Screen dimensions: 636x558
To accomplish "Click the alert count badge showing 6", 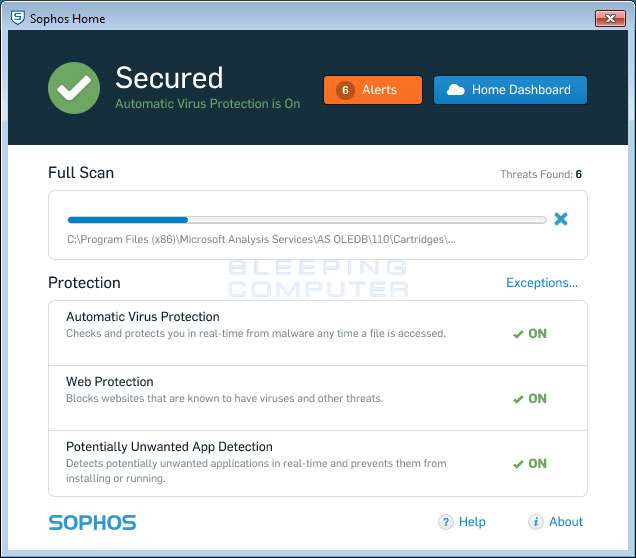I will tap(345, 90).
